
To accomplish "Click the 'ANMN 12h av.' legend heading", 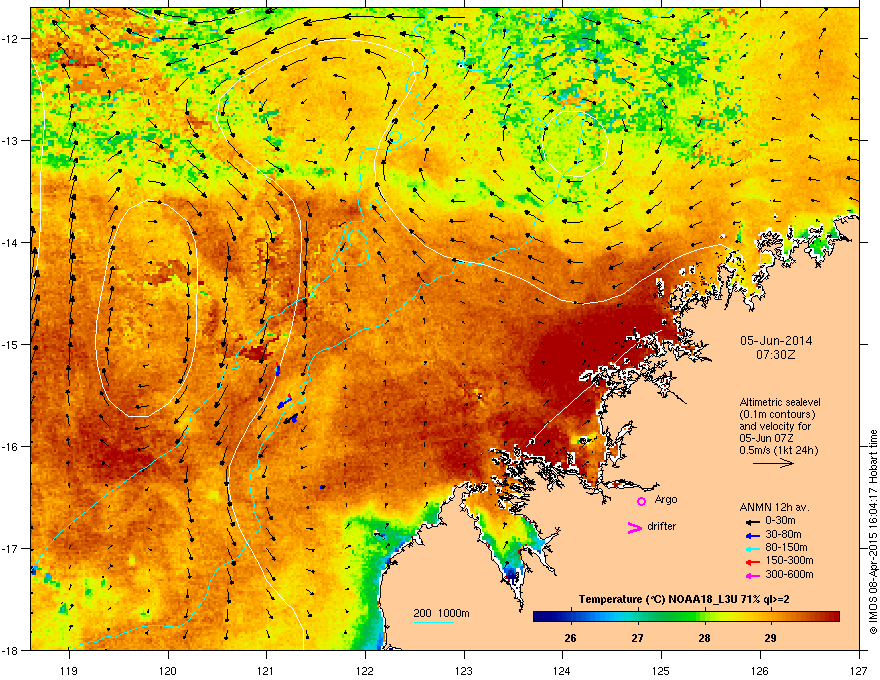I will click(774, 507).
